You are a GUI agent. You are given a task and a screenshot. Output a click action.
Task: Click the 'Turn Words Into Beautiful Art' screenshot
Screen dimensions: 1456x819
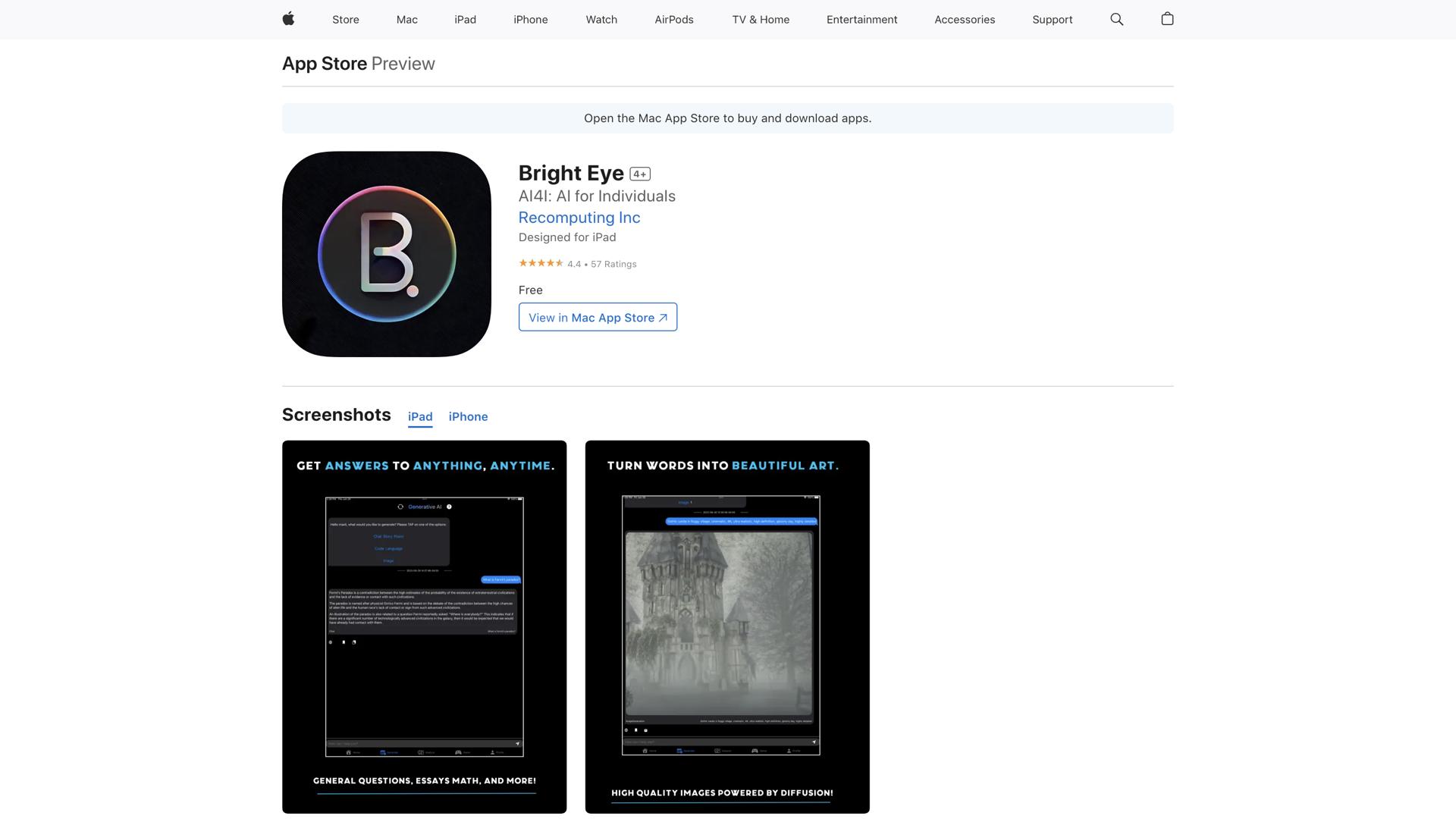click(727, 627)
